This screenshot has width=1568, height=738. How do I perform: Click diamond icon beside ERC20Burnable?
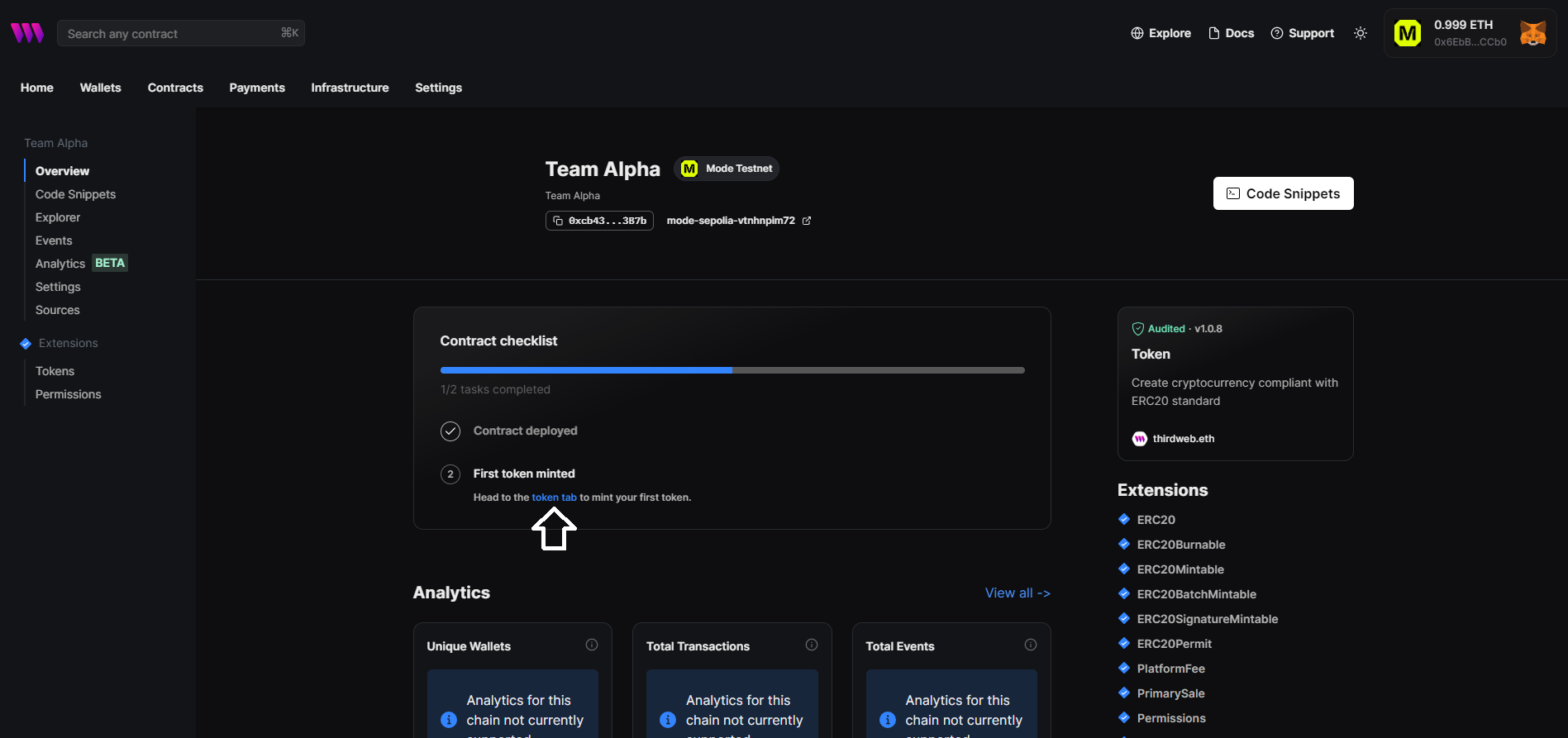click(1124, 544)
